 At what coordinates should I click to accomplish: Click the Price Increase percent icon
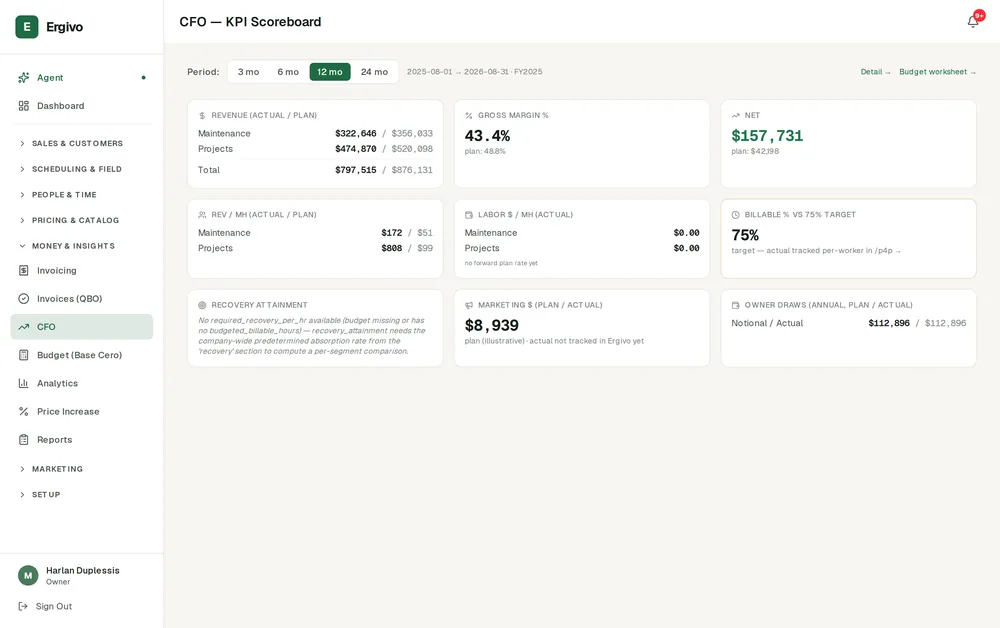(x=24, y=411)
